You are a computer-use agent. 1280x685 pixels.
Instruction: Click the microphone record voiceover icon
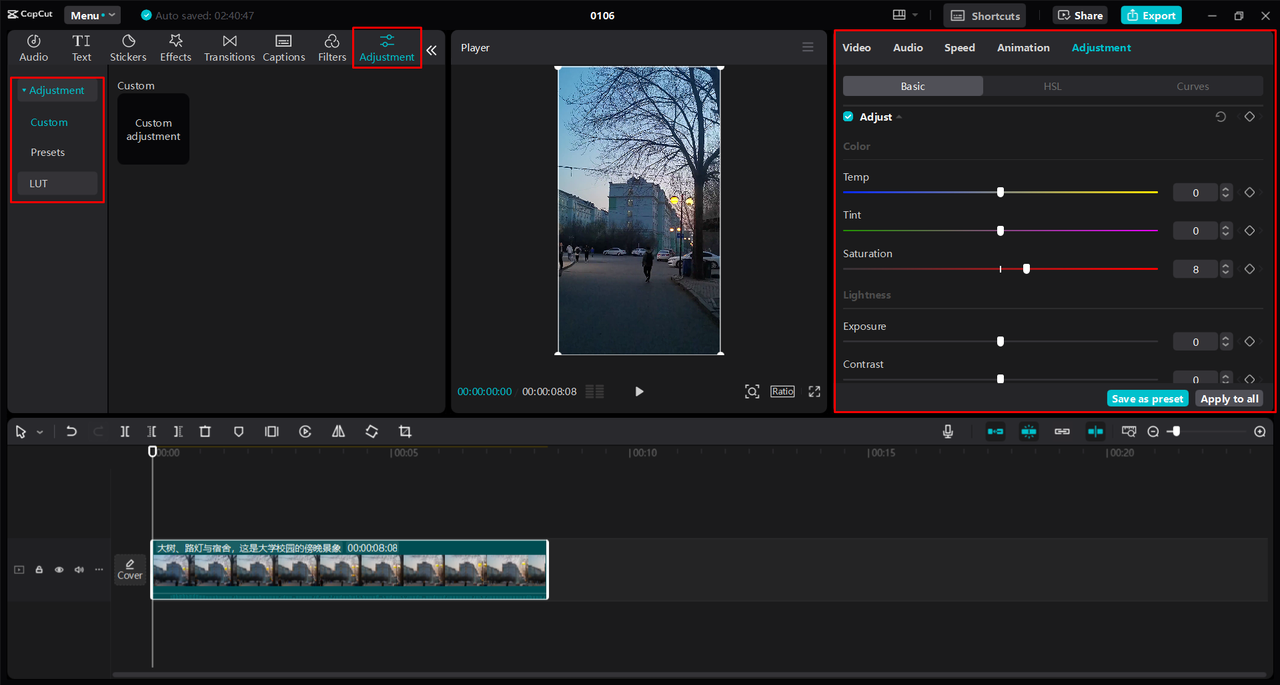[948, 431]
